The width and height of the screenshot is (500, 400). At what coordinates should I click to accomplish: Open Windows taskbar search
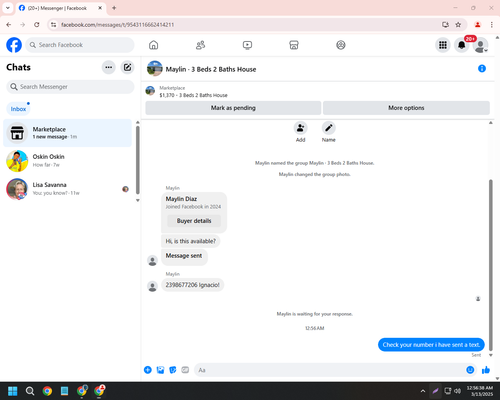coord(30,391)
